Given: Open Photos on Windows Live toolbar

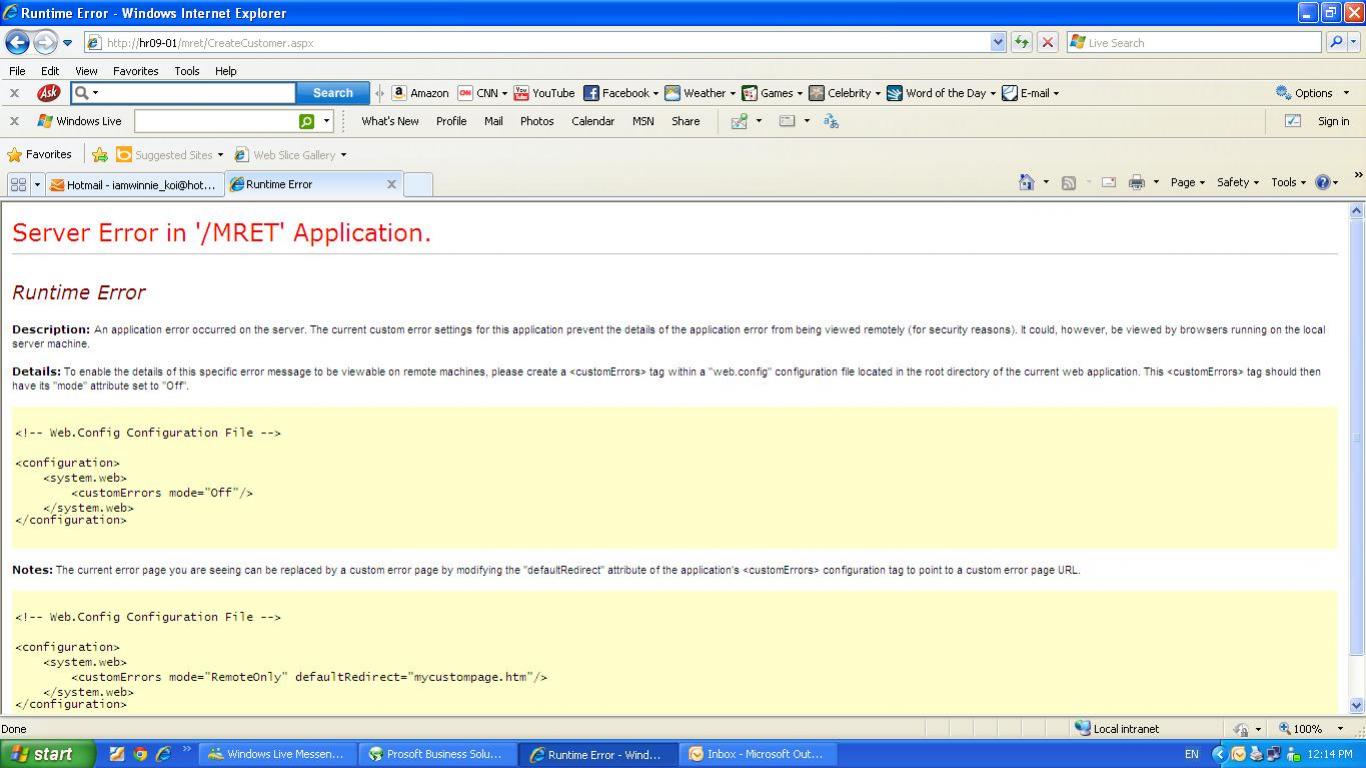Looking at the screenshot, I should click(x=537, y=121).
